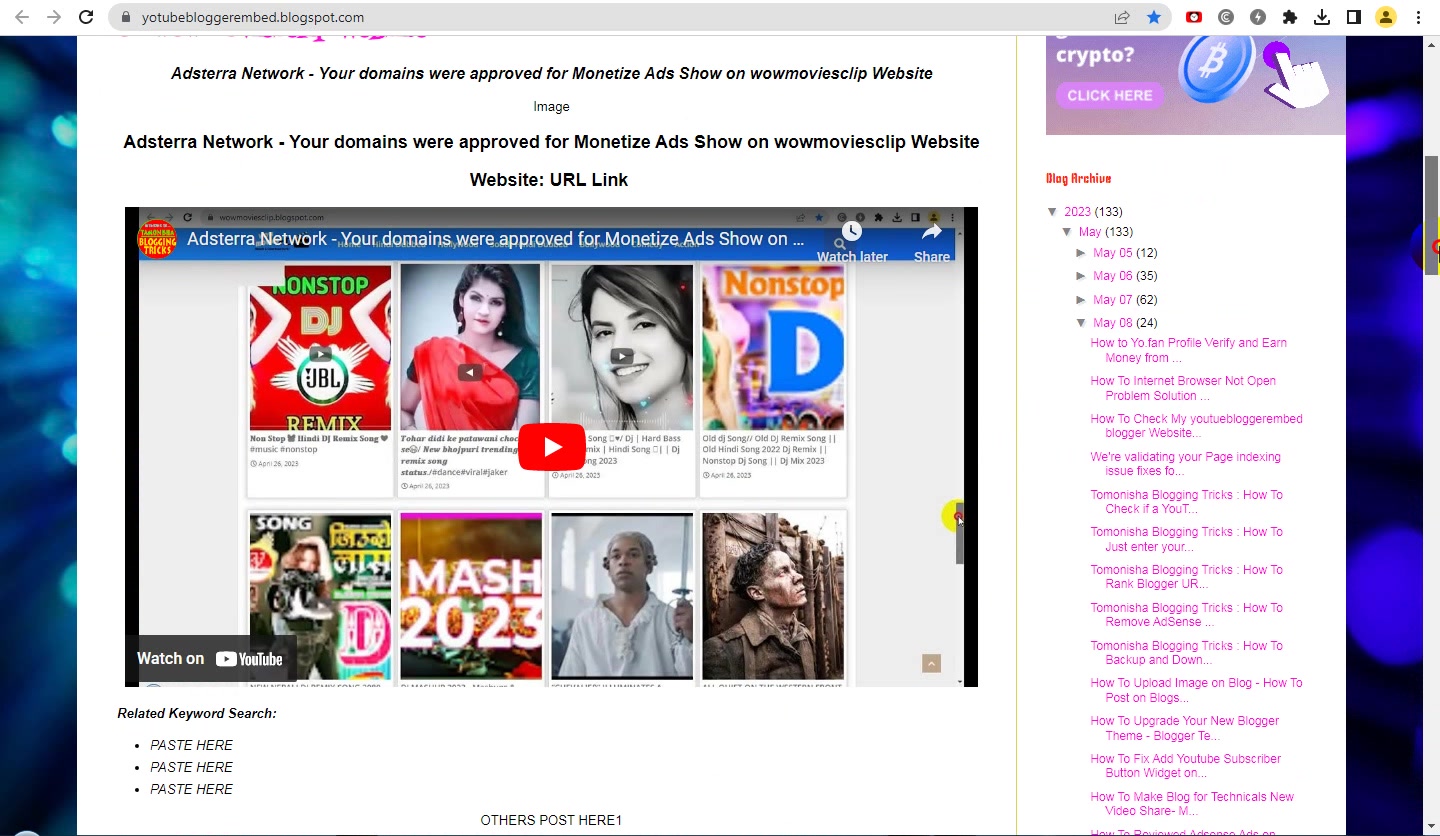The height and width of the screenshot is (836, 1440).
Task: Open 'How To Internet Browser Not Open' post
Action: [1183, 388]
